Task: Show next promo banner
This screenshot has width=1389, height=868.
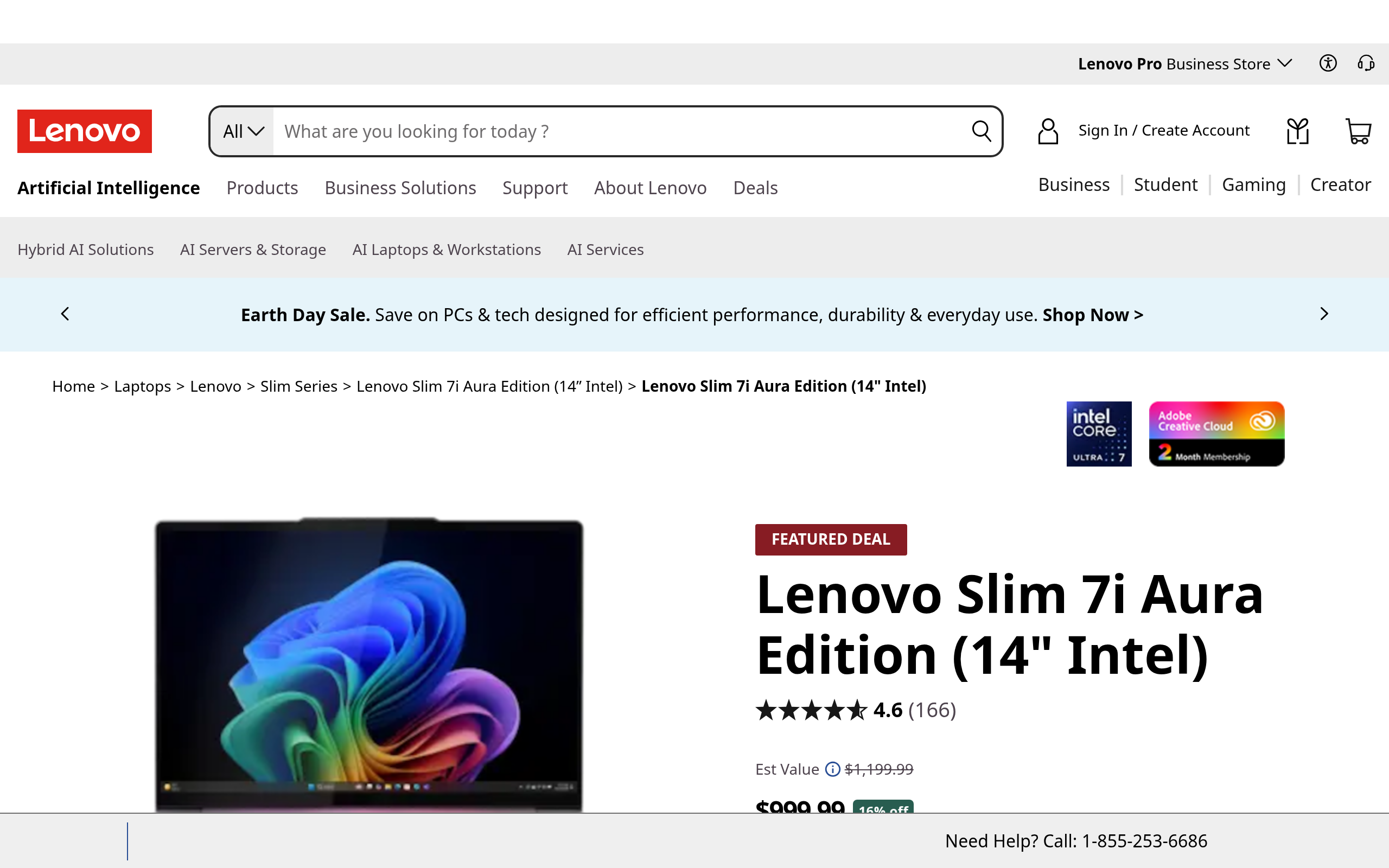Action: coord(1323,314)
